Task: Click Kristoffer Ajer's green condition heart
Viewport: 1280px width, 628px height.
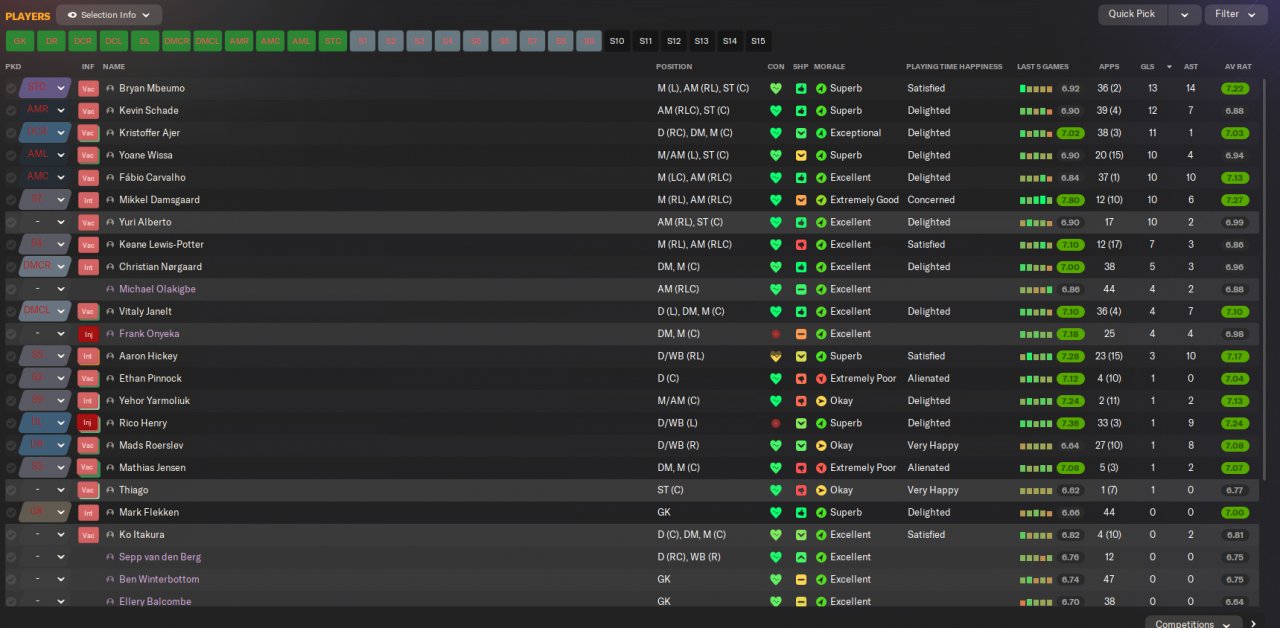Action: pyautogui.click(x=775, y=133)
